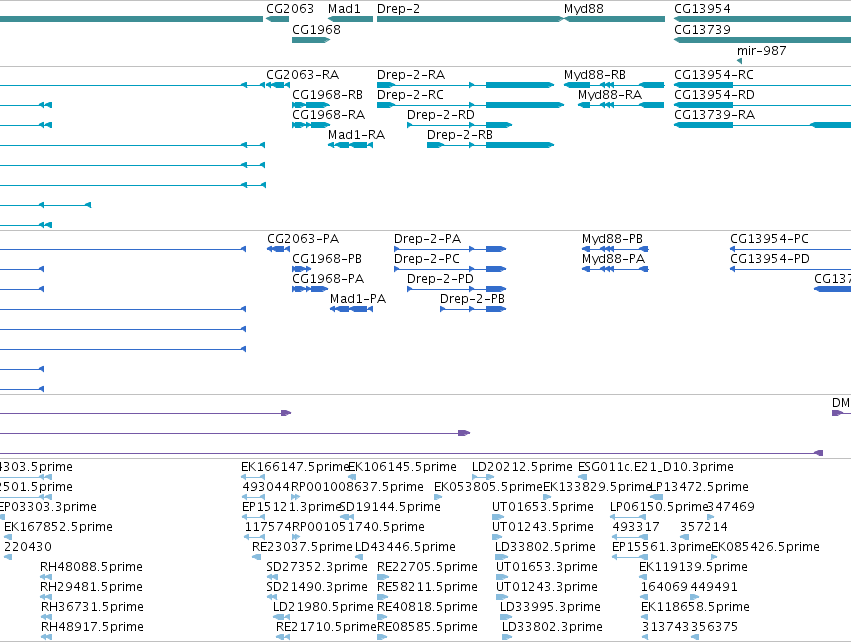Select the SD19144.5prime EST label
Screen dimensions: 851x642
click(390, 507)
